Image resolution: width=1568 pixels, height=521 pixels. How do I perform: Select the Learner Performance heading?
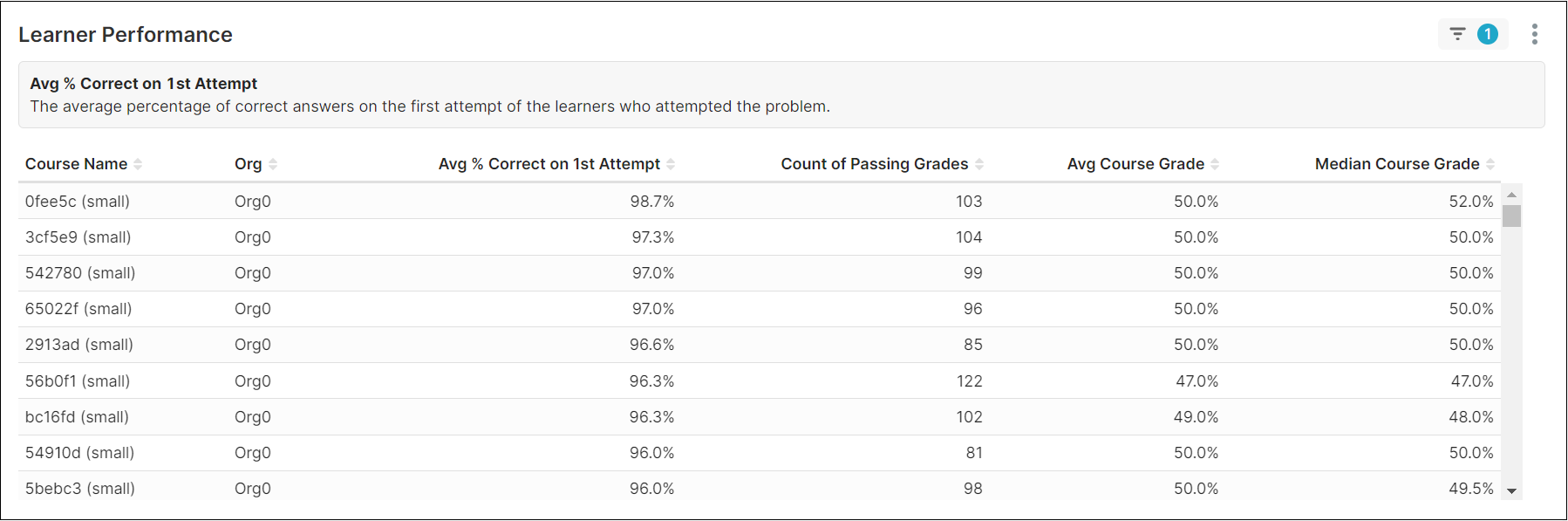click(126, 34)
